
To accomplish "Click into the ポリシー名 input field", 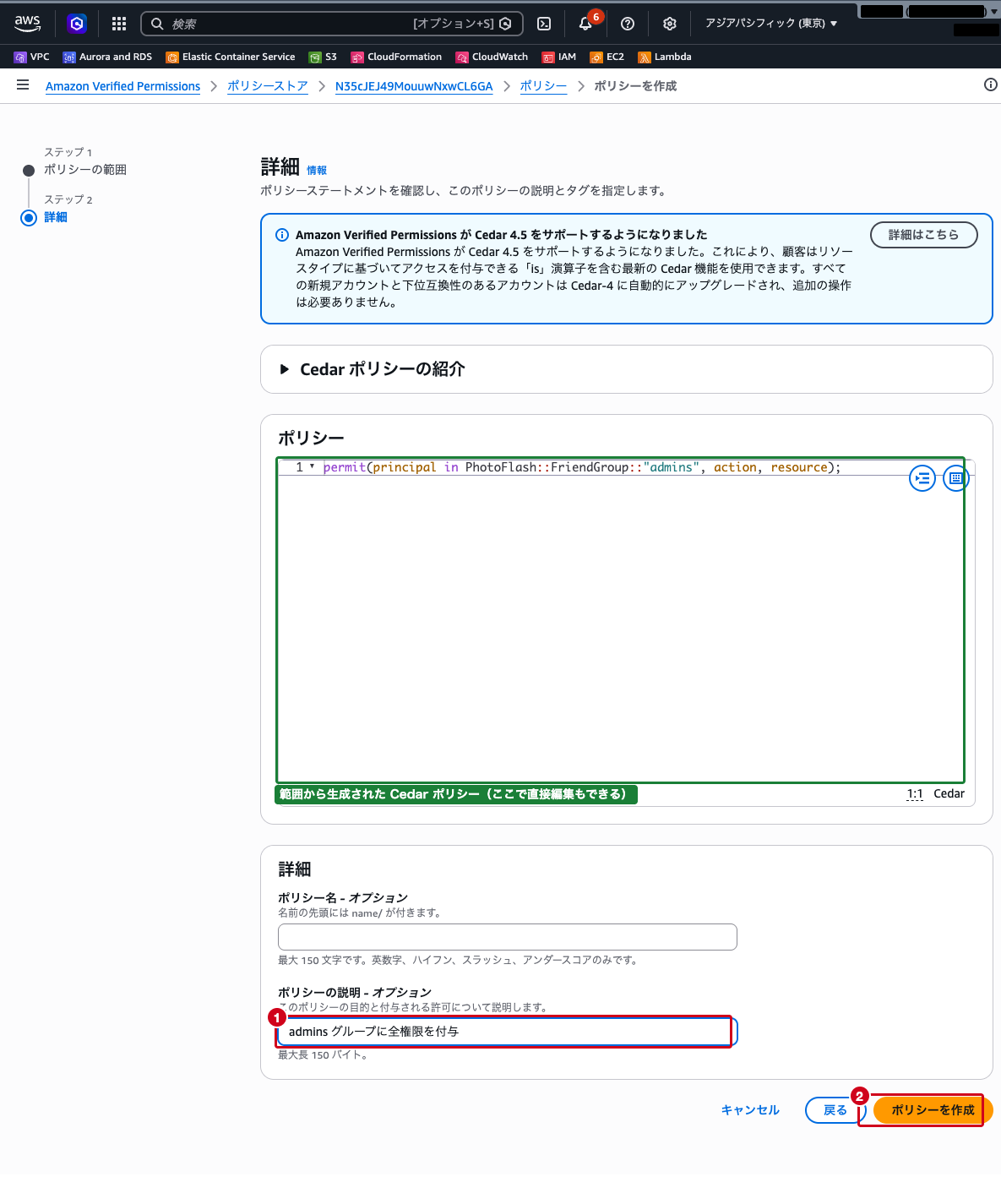I will point(508,937).
